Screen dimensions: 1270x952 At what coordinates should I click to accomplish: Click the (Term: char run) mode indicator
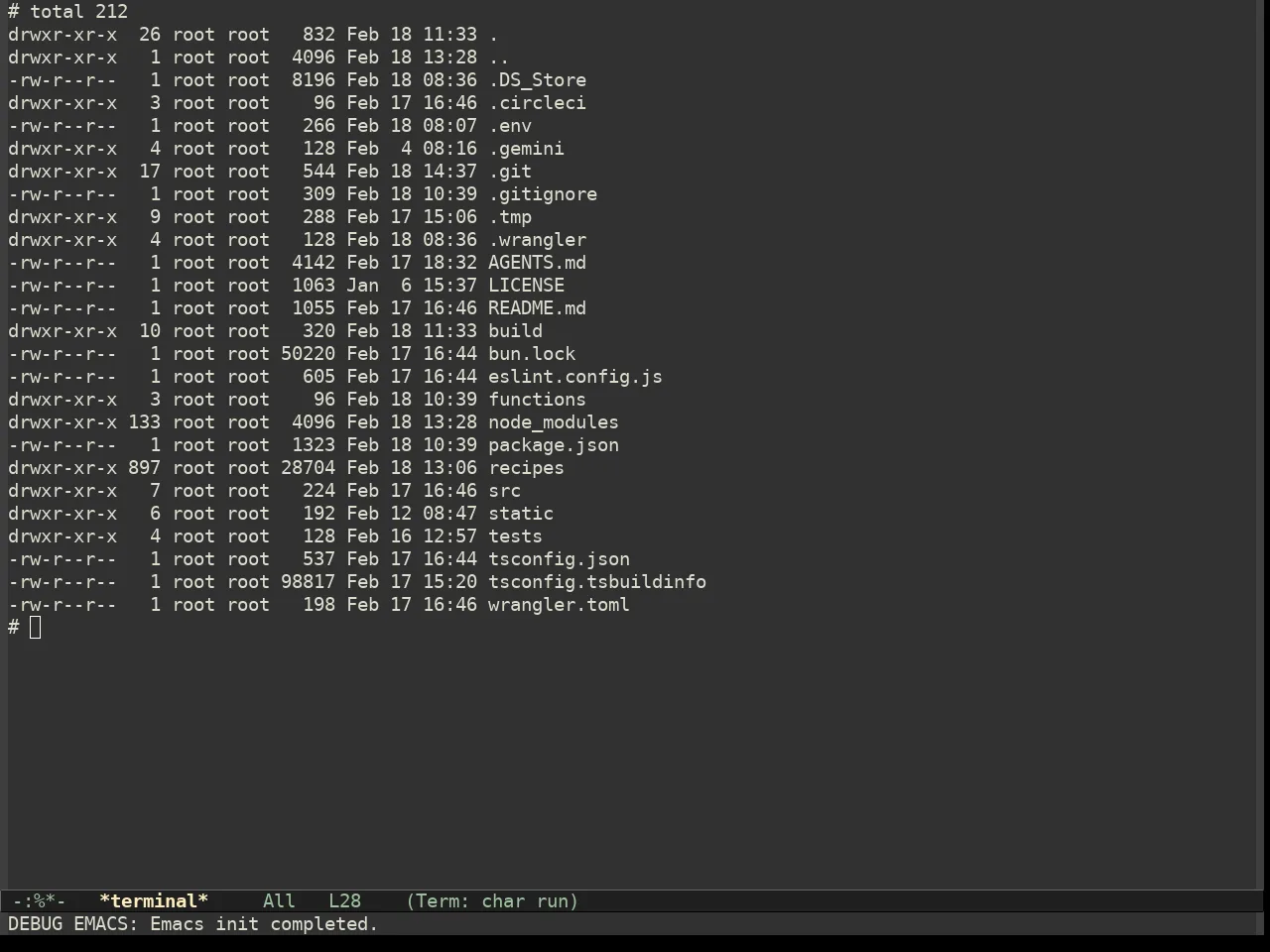click(492, 901)
